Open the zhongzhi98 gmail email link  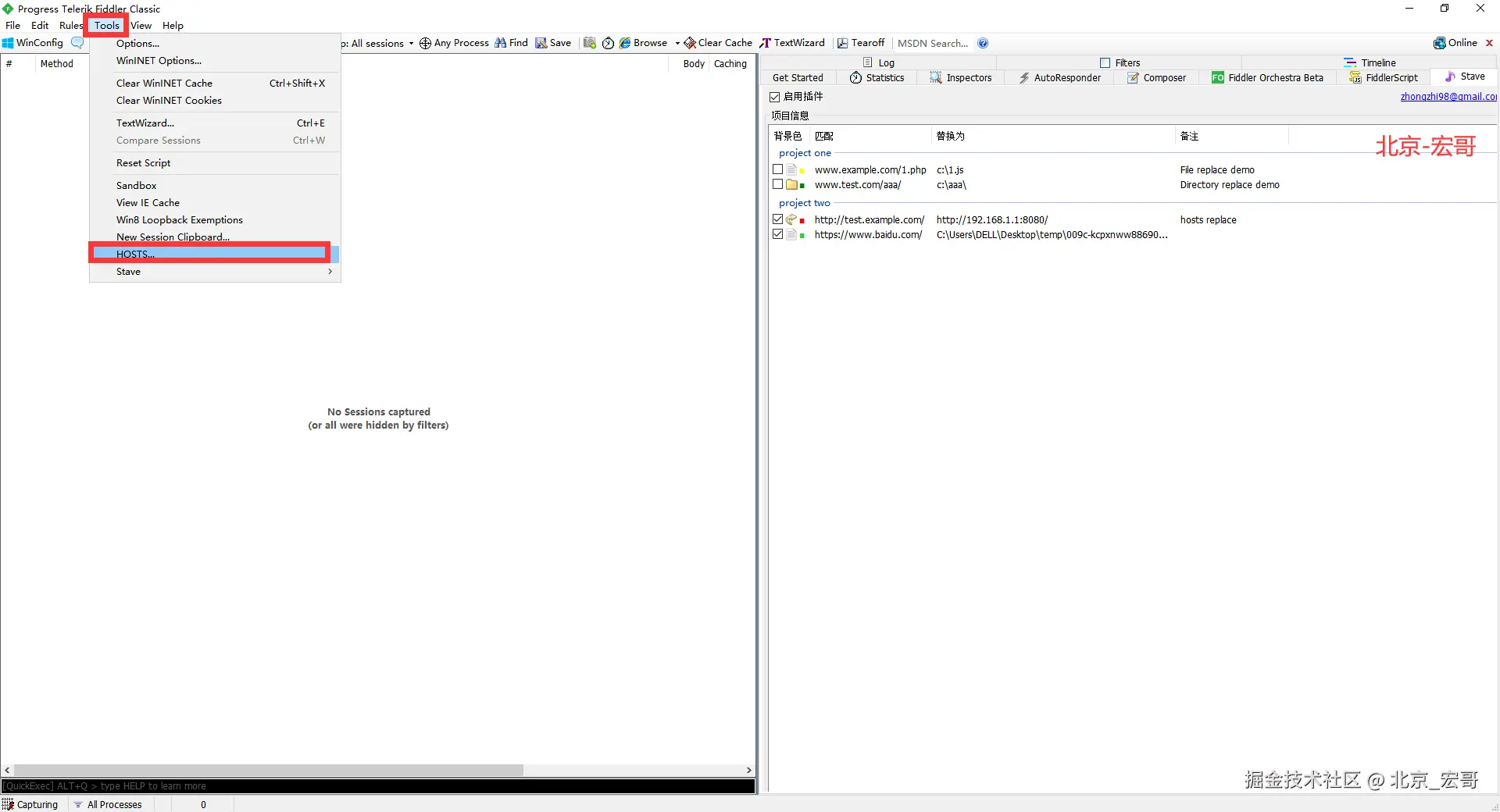pos(1448,97)
